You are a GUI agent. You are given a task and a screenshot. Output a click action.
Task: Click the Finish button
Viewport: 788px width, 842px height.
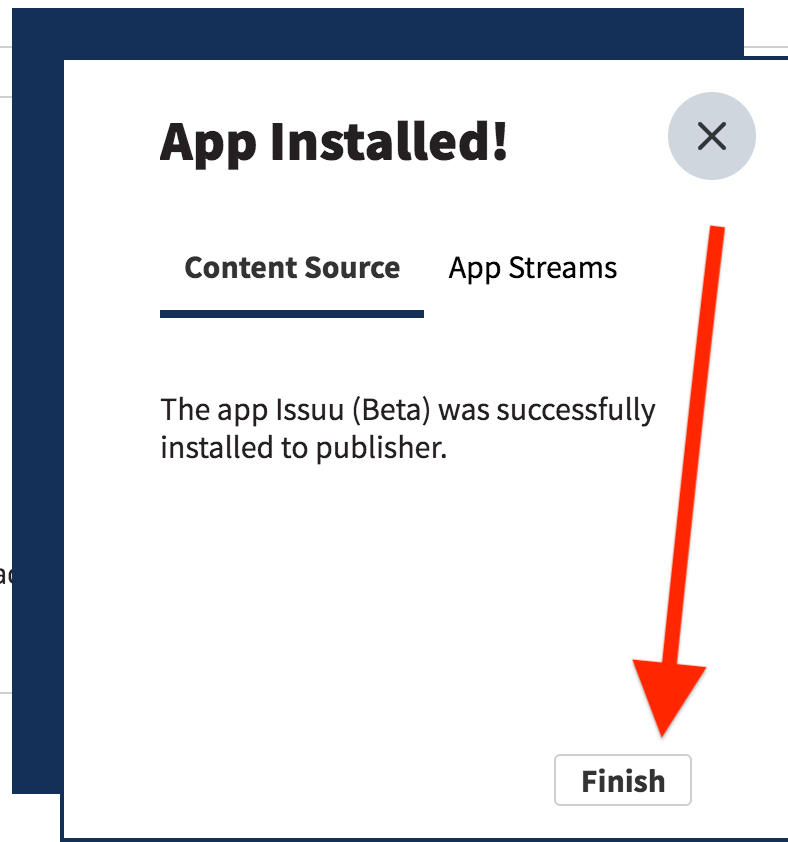coord(623,780)
